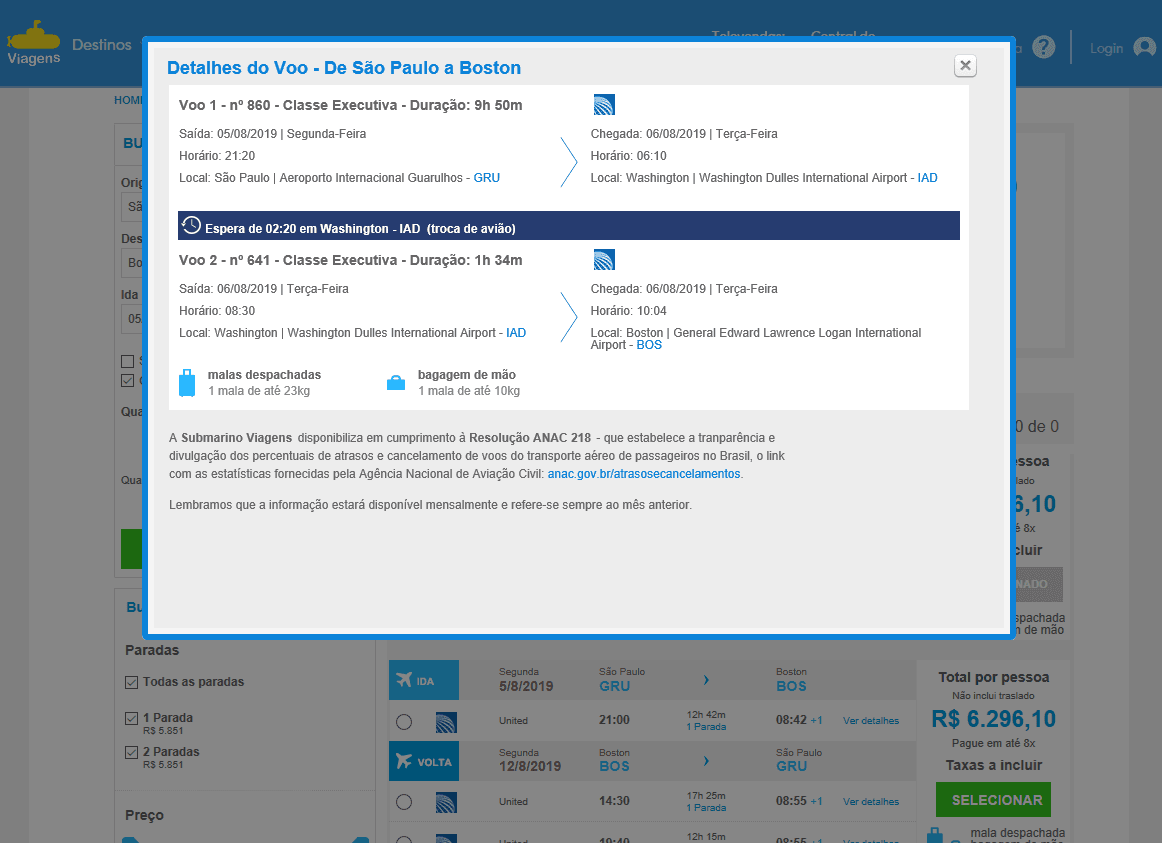Image resolution: width=1162 pixels, height=843 pixels.
Task: Open Ver detalhes for 21:00 flight
Action: [x=871, y=721]
